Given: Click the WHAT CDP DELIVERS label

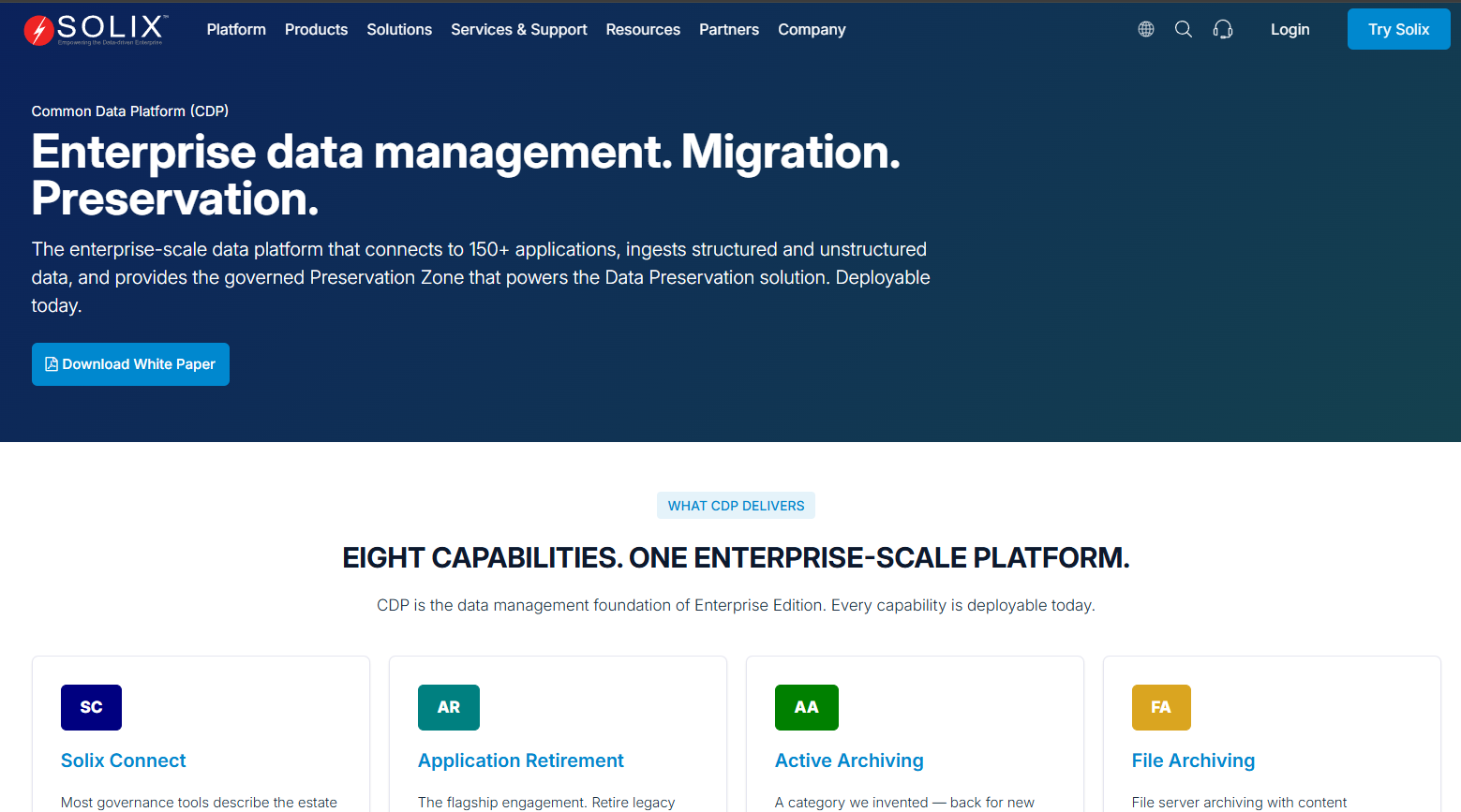Looking at the screenshot, I should [x=736, y=506].
